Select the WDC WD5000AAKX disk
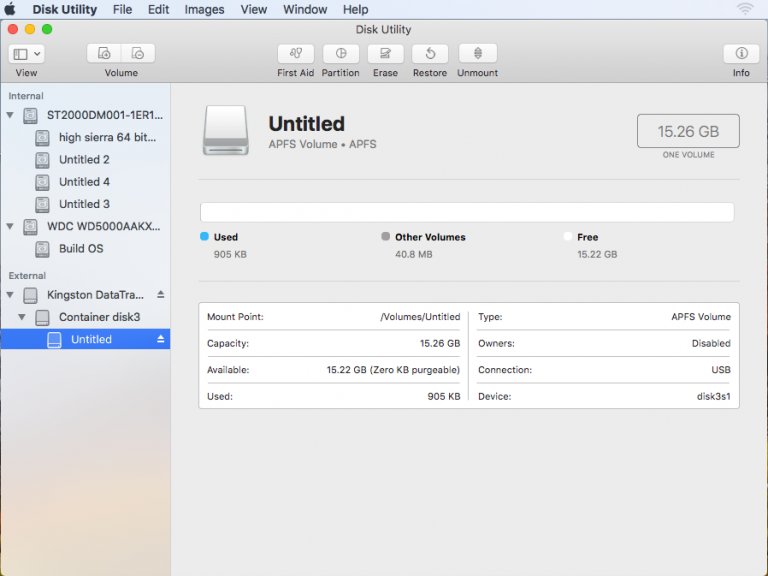 coord(85,226)
